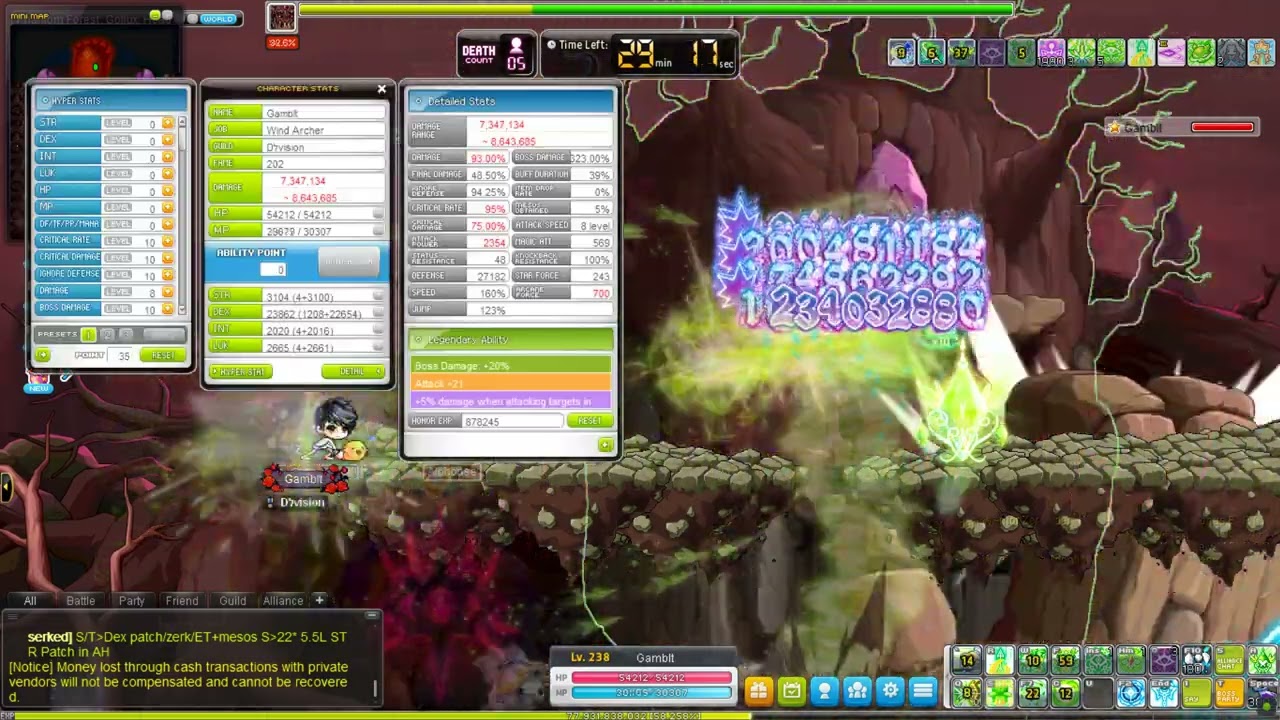This screenshot has width=1280, height=720.
Task: Click the purple eye quick slot skill
Action: tap(1164, 660)
